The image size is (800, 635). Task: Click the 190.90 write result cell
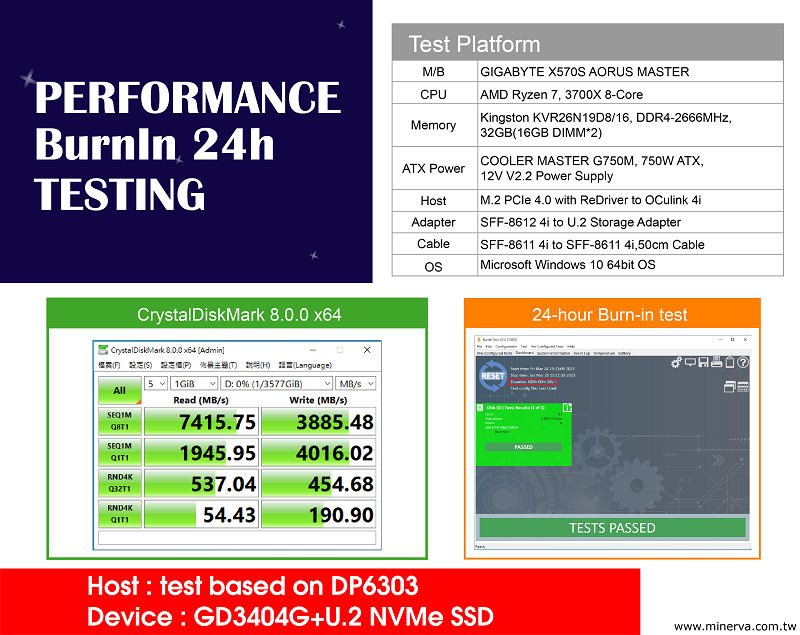coord(318,514)
